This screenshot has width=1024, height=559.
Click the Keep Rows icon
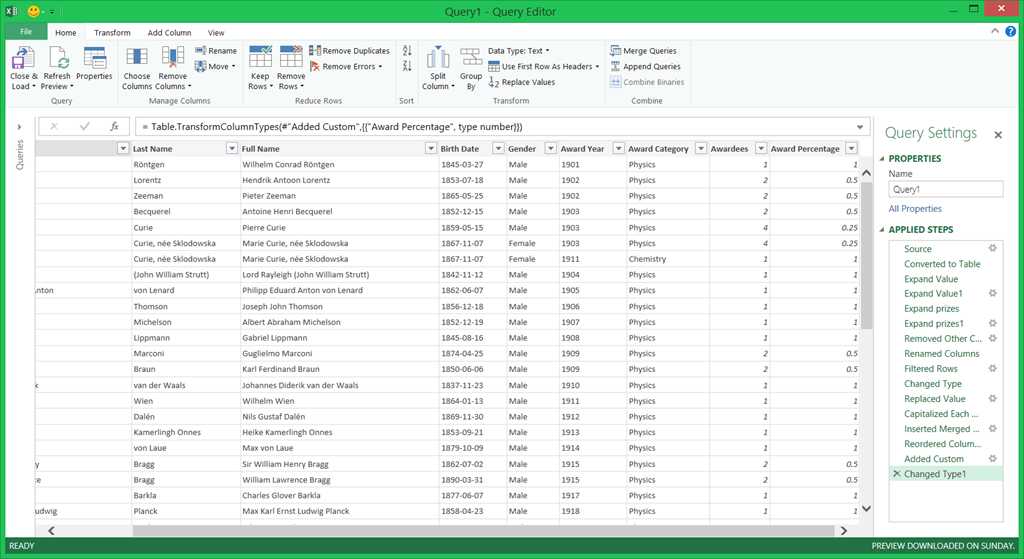[x=260, y=58]
